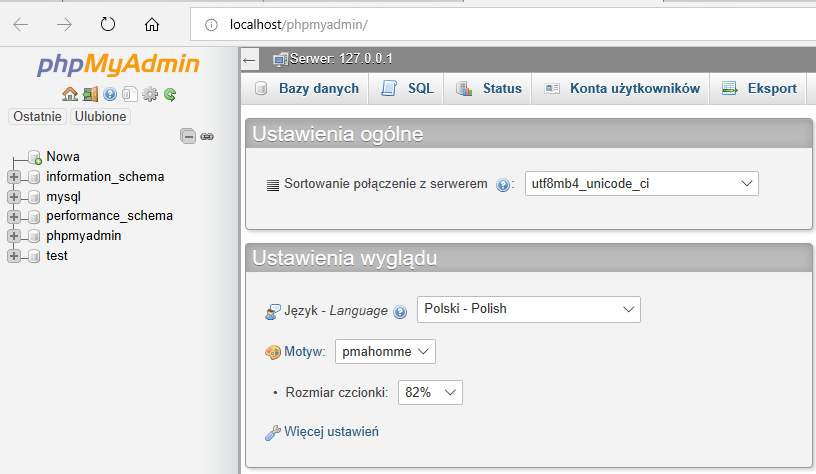Open the mysql database

click(x=63, y=197)
